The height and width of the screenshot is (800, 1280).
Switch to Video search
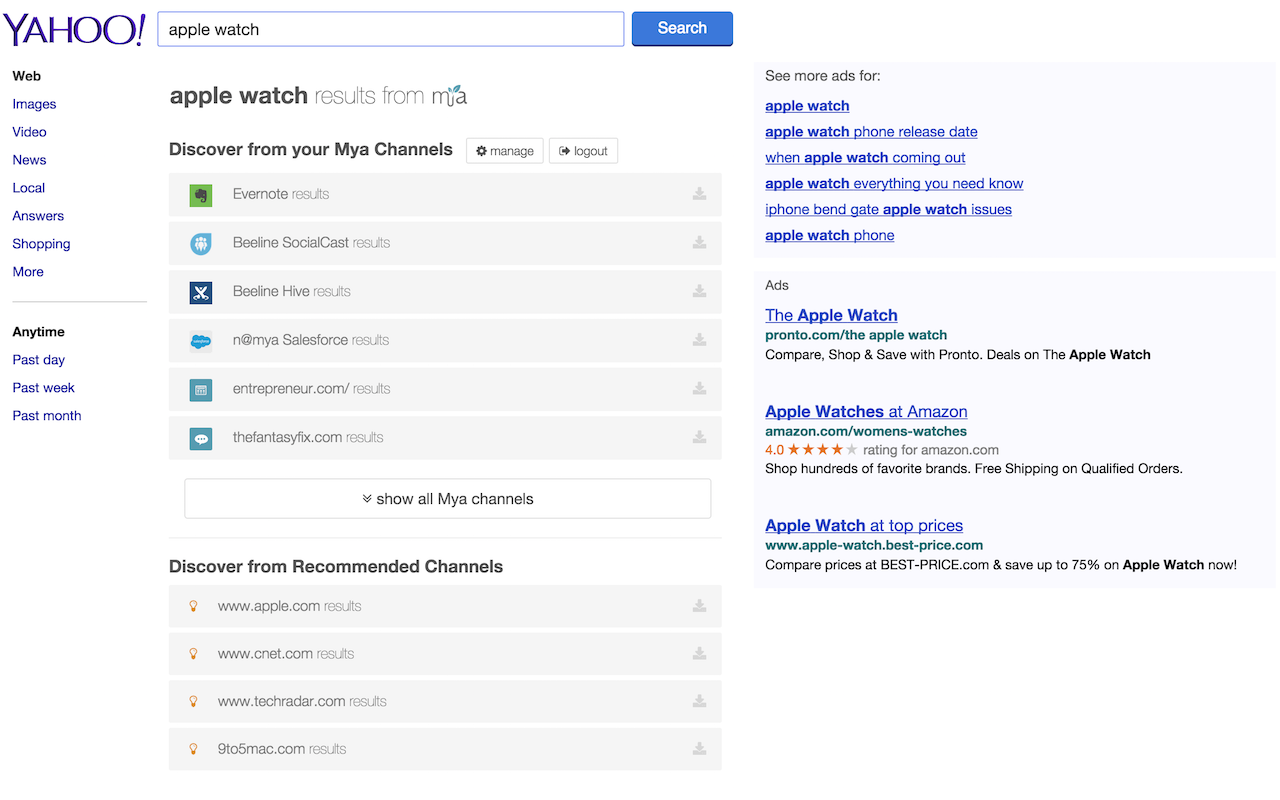[29, 132]
